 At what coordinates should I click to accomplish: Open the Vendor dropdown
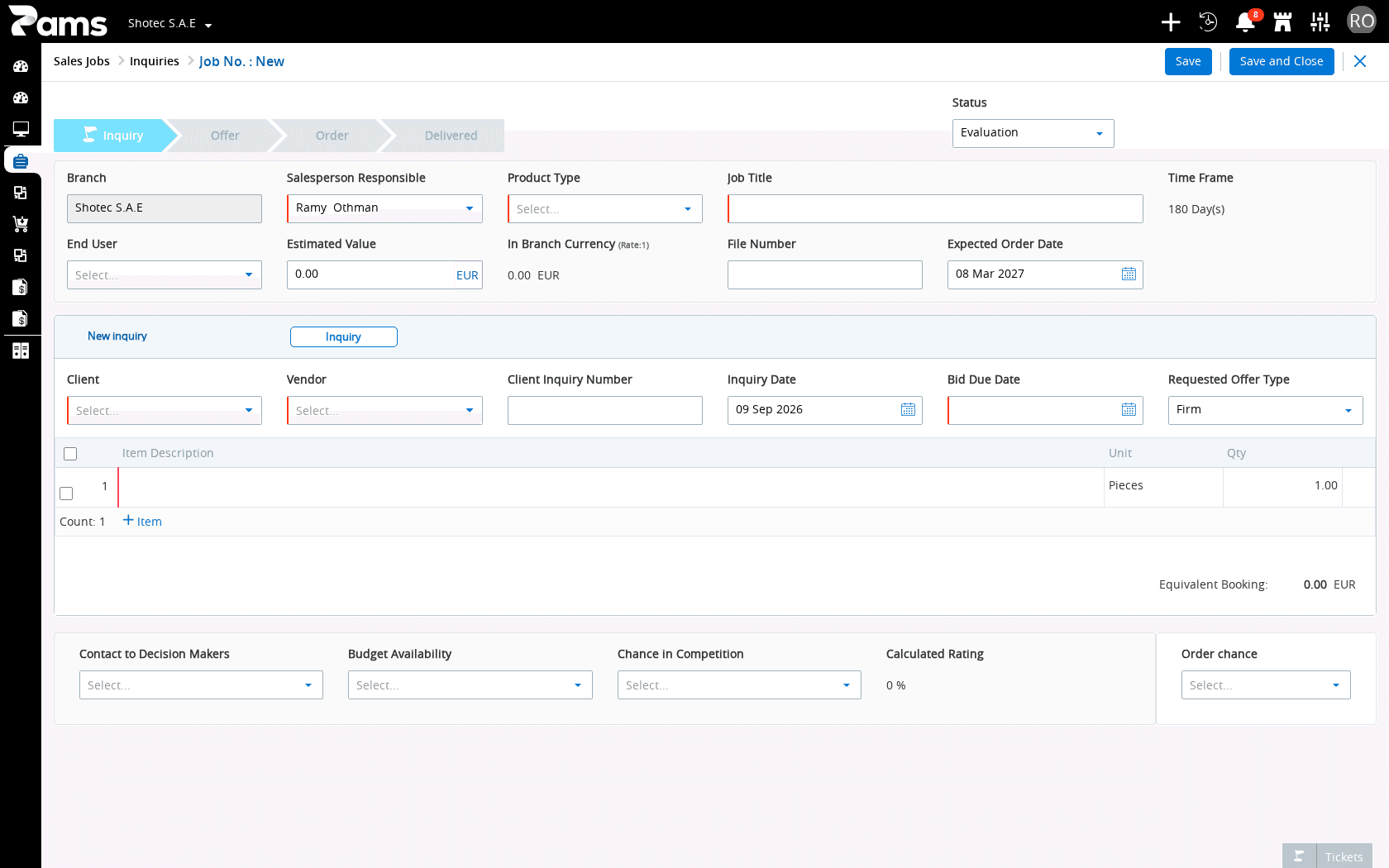point(384,410)
